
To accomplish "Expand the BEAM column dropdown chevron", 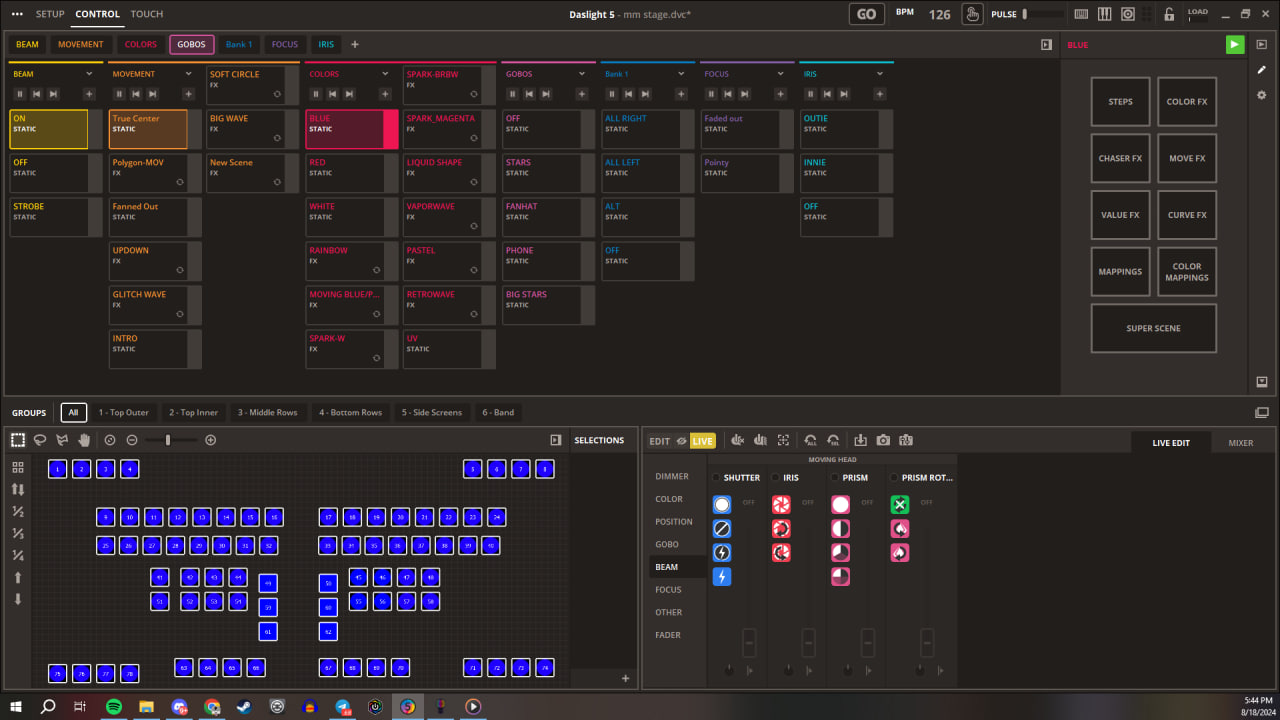I will point(89,74).
